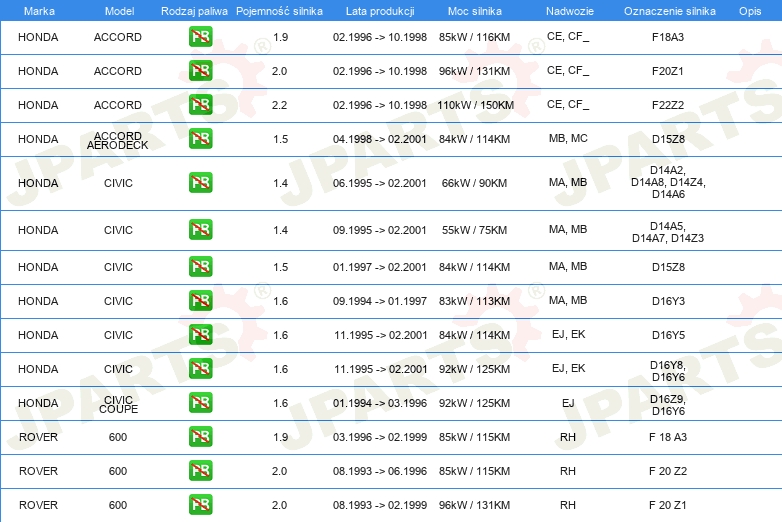The image size is (782, 522).
Task: Click the Marka column header
Action: tap(39, 11)
